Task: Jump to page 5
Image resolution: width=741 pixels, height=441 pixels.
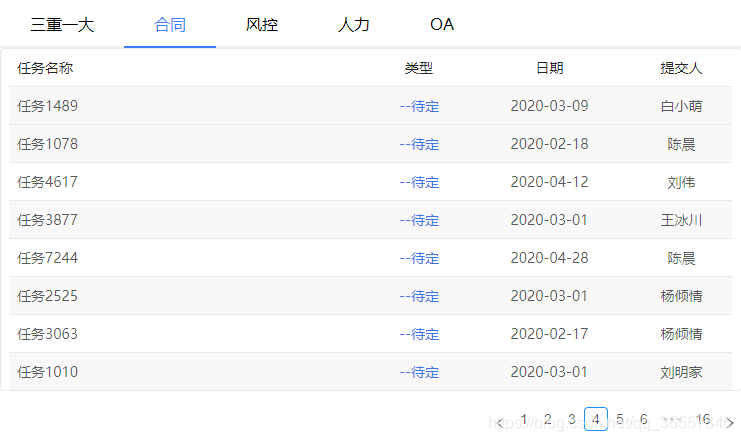Action: point(620,419)
